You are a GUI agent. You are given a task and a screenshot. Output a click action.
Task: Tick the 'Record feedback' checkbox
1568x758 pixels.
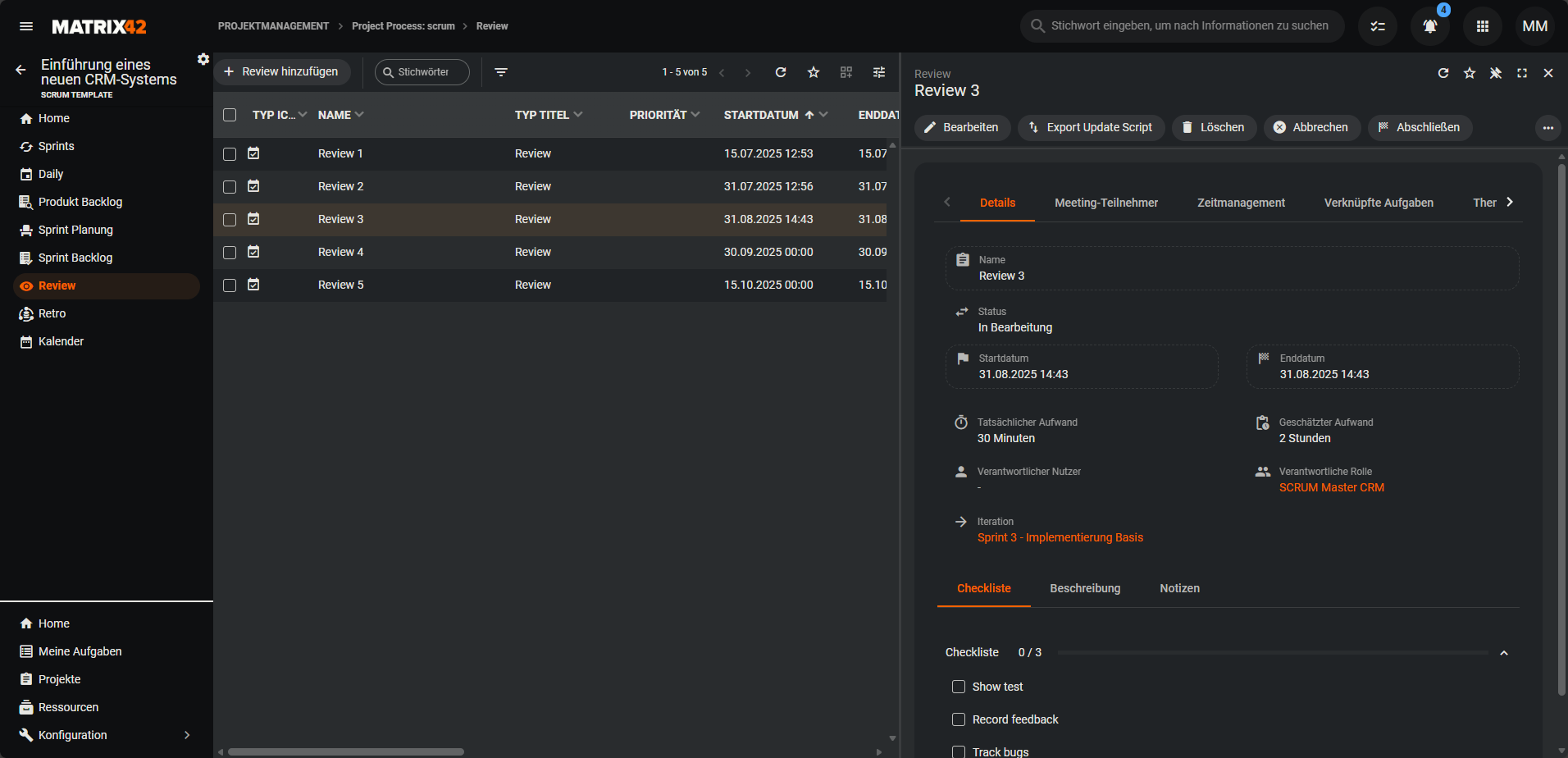pos(959,719)
